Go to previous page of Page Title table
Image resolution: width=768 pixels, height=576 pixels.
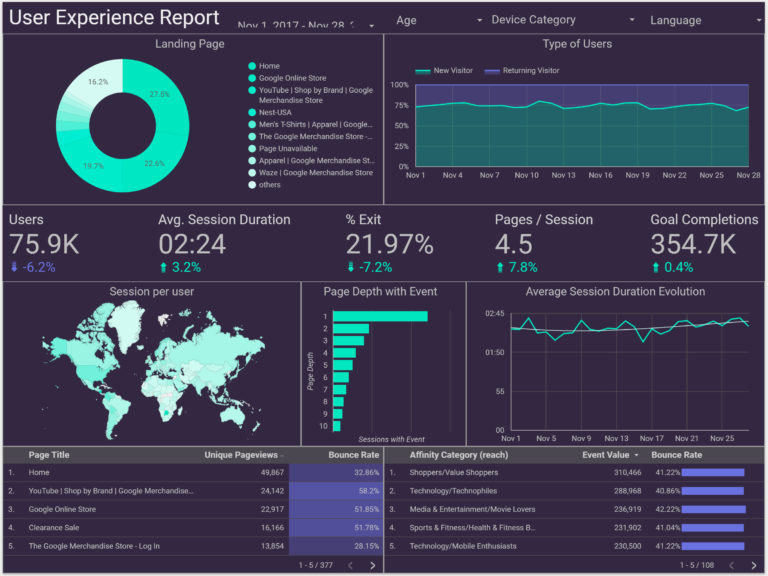pos(350,565)
